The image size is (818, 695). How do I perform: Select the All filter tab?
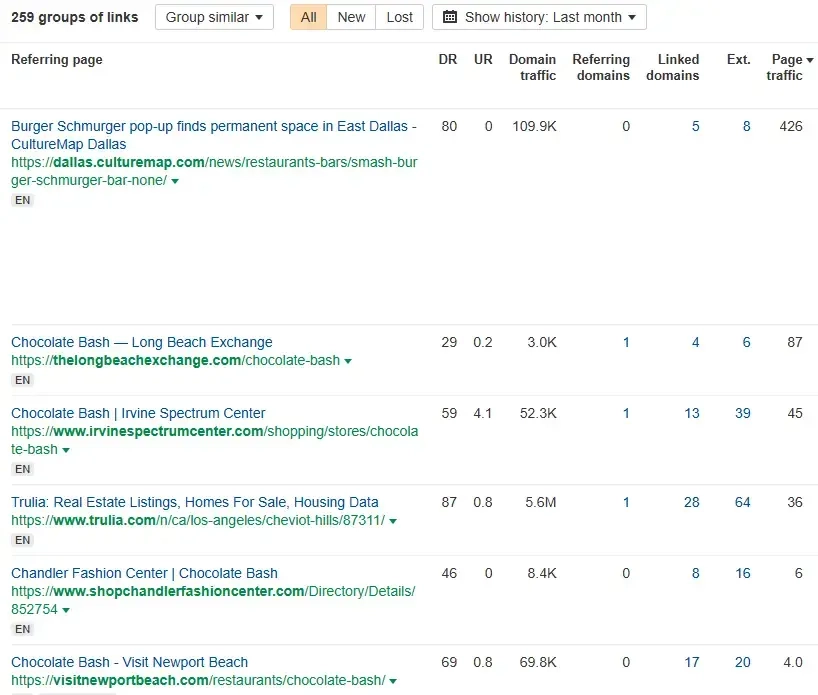308,17
